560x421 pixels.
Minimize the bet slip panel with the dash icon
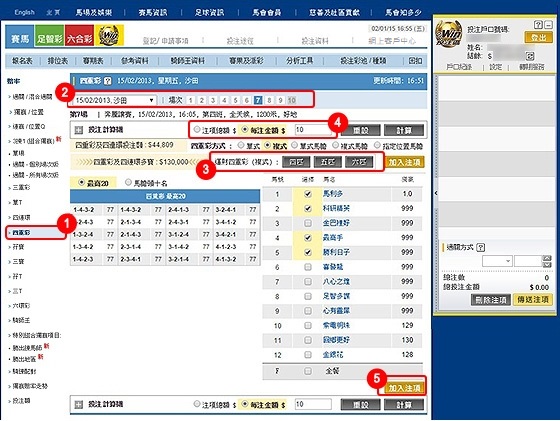(548, 25)
